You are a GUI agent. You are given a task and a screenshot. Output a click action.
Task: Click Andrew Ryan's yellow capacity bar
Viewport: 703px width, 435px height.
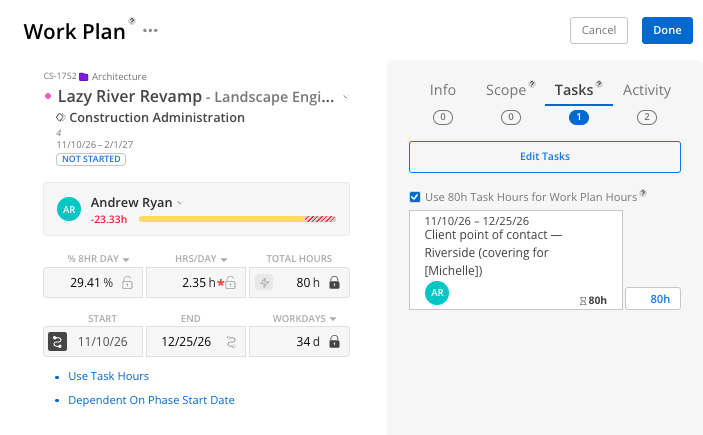[x=222, y=219]
